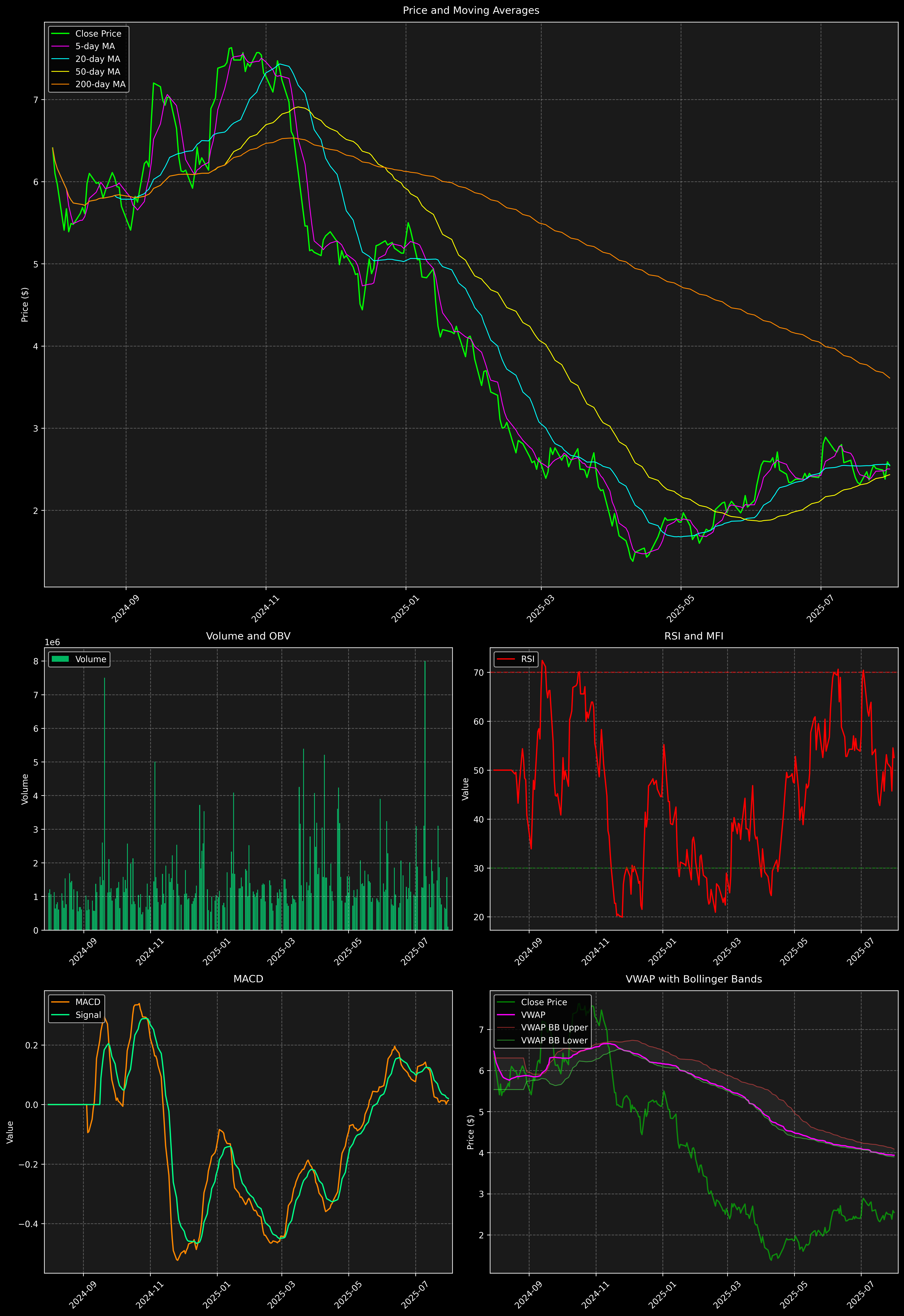904x1316 pixels.
Task: Click y-axis tick "7" on the top price chart
Action: (x=36, y=100)
